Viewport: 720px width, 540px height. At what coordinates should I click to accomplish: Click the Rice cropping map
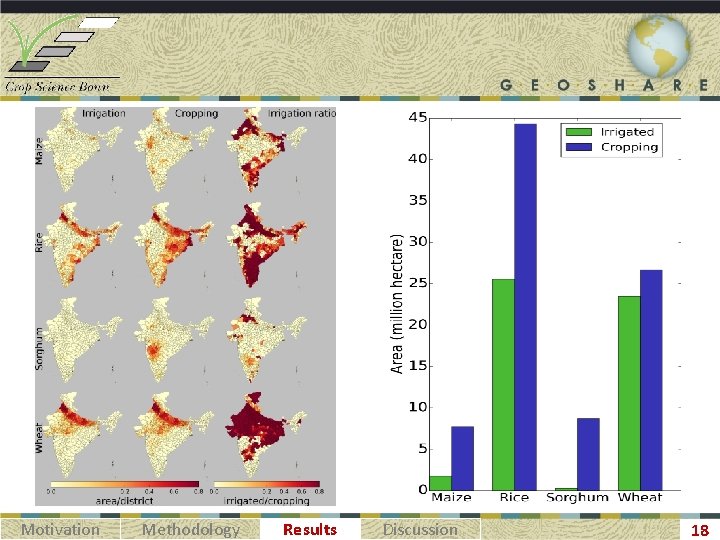(174, 245)
